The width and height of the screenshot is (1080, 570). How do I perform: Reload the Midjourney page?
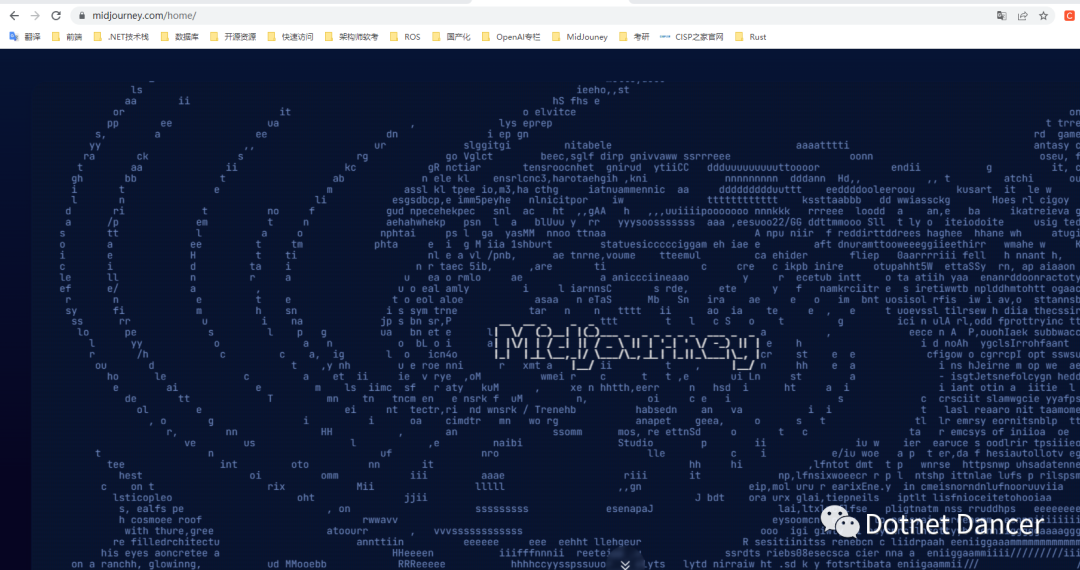click(56, 15)
